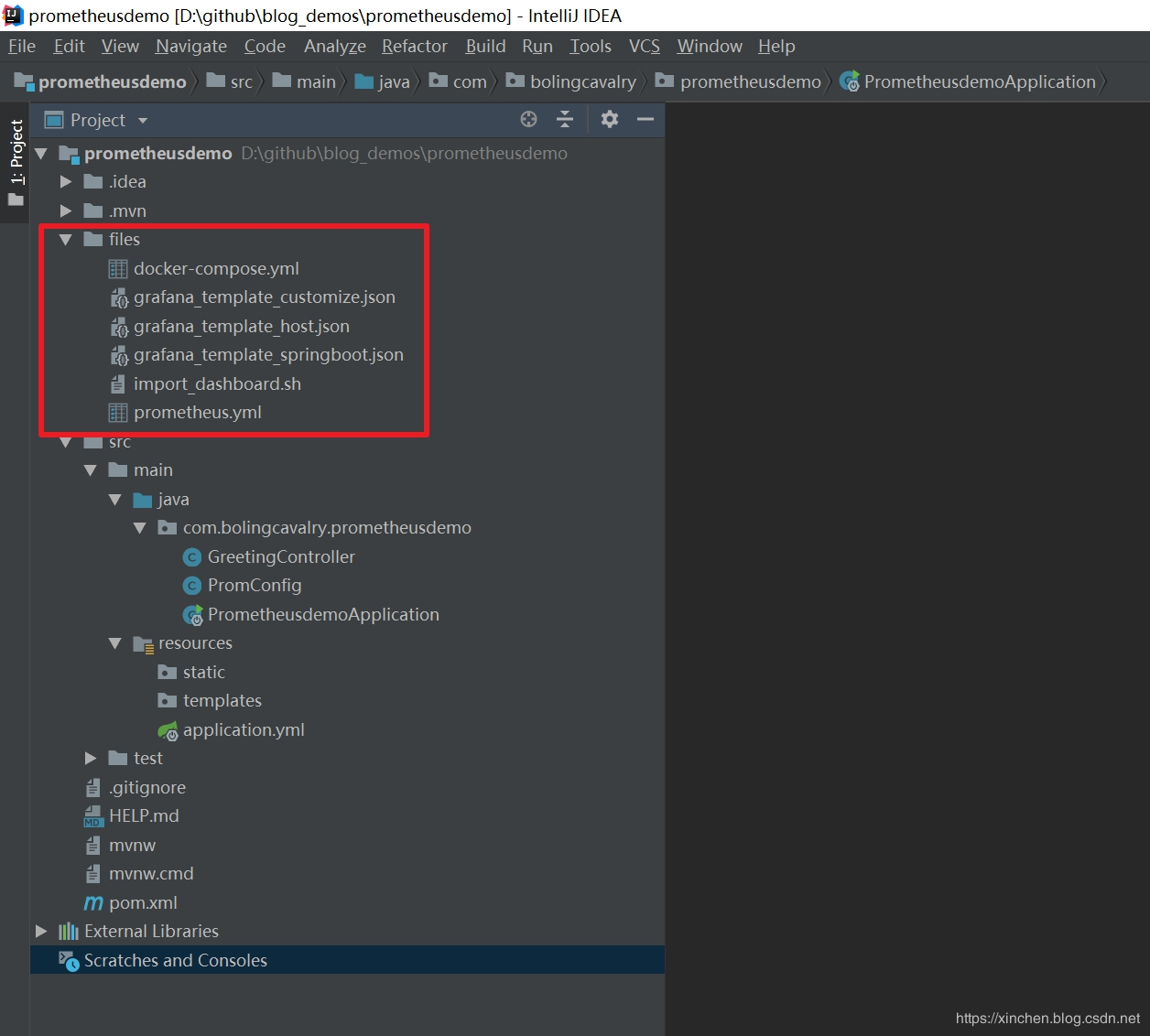Image resolution: width=1150 pixels, height=1036 pixels.
Task: Open Project panel settings gear
Action: click(610, 119)
